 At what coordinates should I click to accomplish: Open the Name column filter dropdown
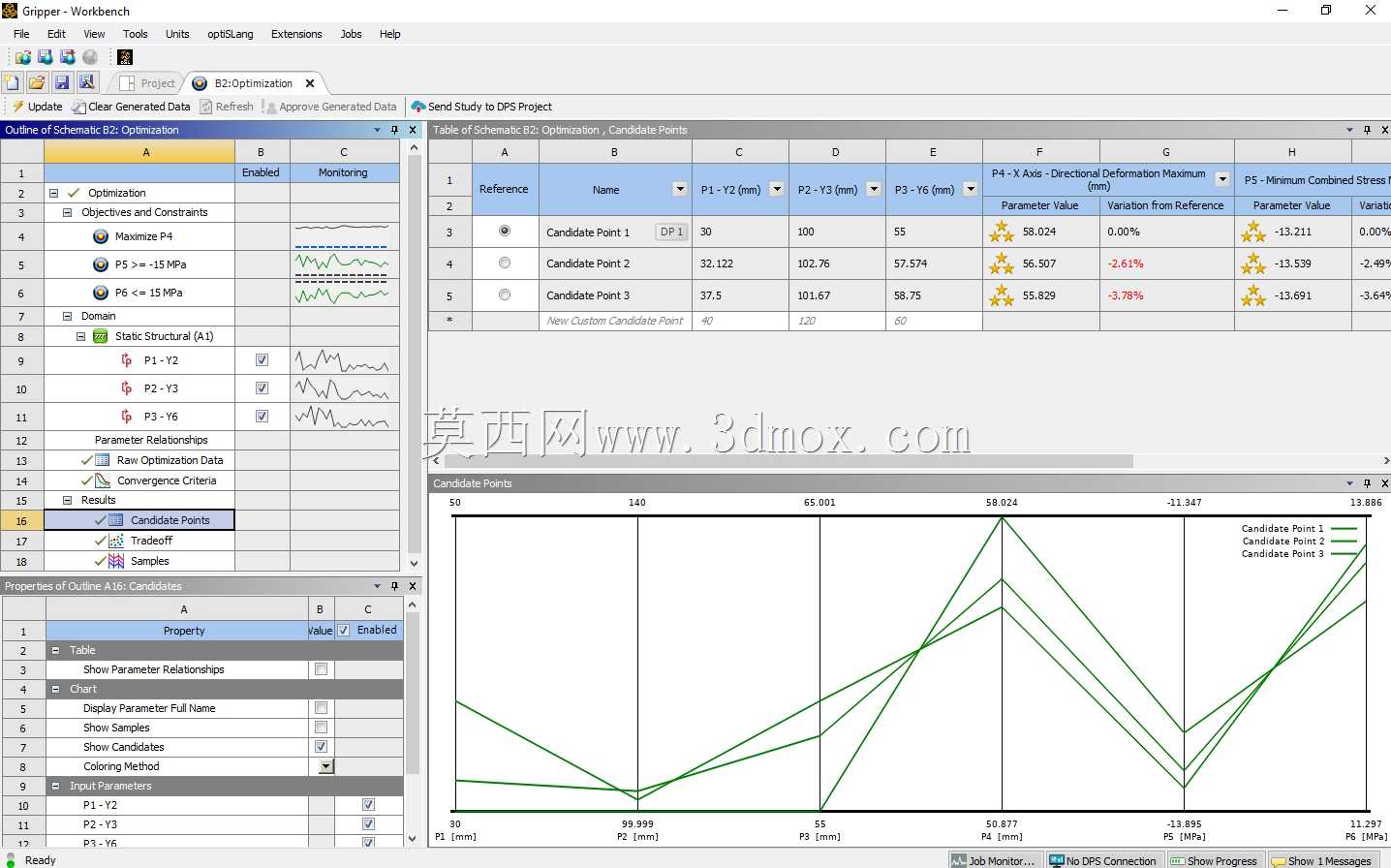[680, 190]
